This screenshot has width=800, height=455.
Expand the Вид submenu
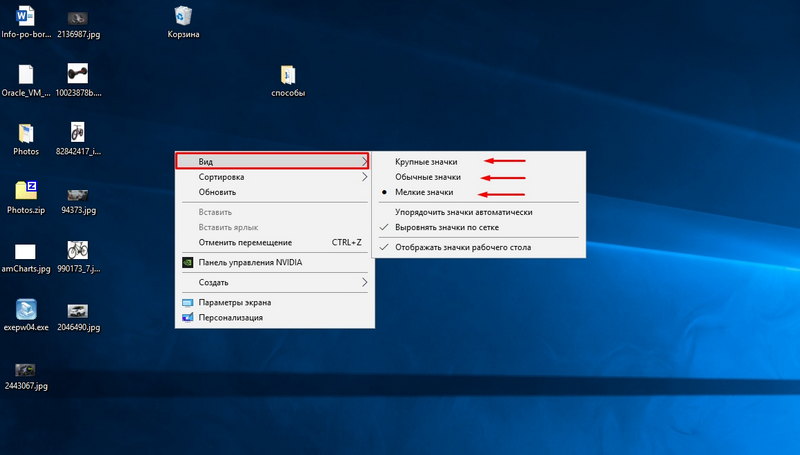272,161
